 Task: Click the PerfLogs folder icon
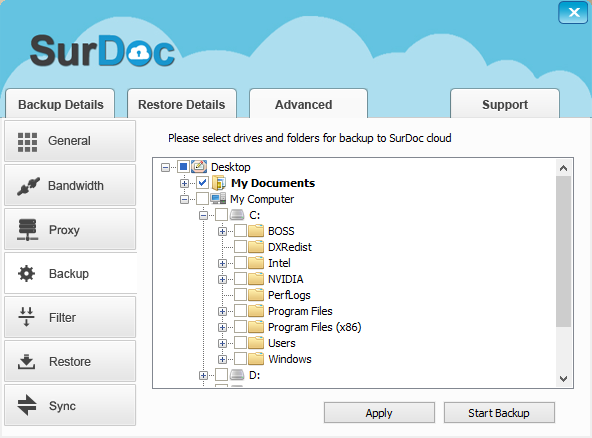tap(256, 295)
